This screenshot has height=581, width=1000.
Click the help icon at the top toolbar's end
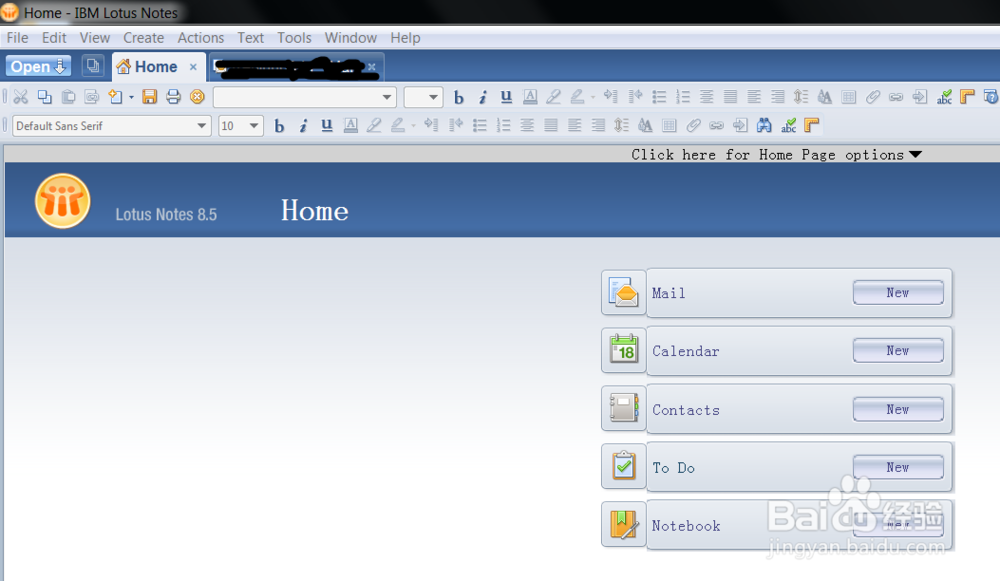tap(990, 97)
